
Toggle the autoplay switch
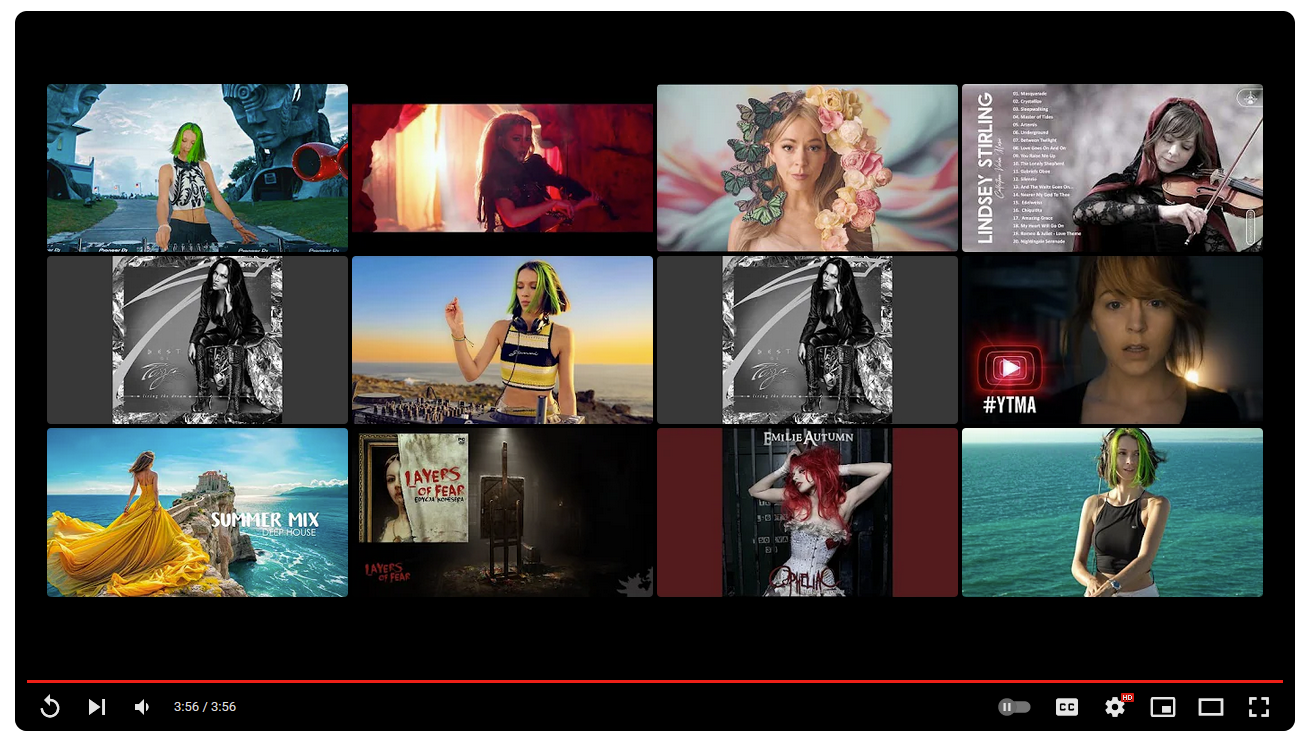click(1014, 707)
